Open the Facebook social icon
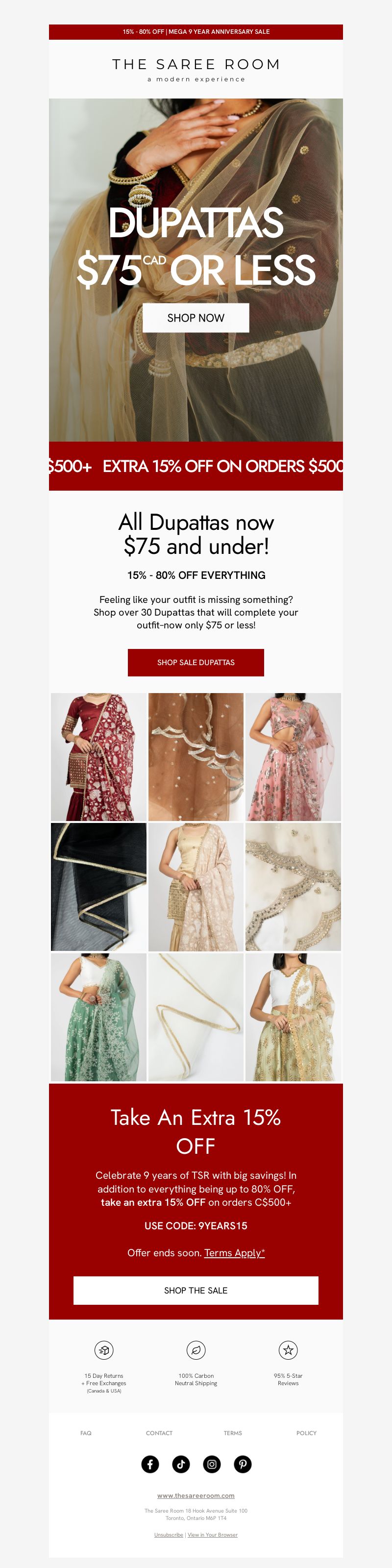Screen dimensions: 392x1568 (x=150, y=1464)
